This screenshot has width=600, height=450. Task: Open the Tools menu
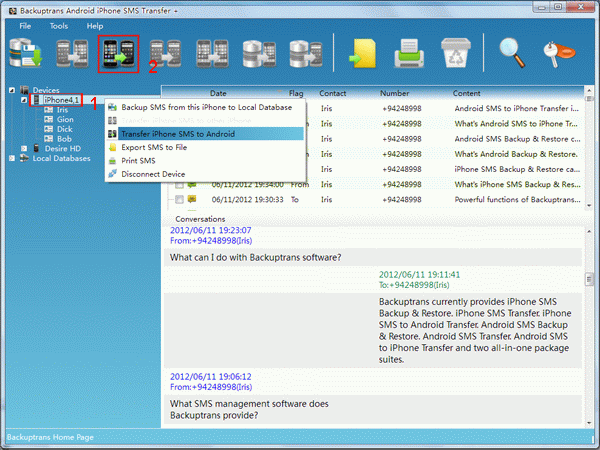coord(59,26)
